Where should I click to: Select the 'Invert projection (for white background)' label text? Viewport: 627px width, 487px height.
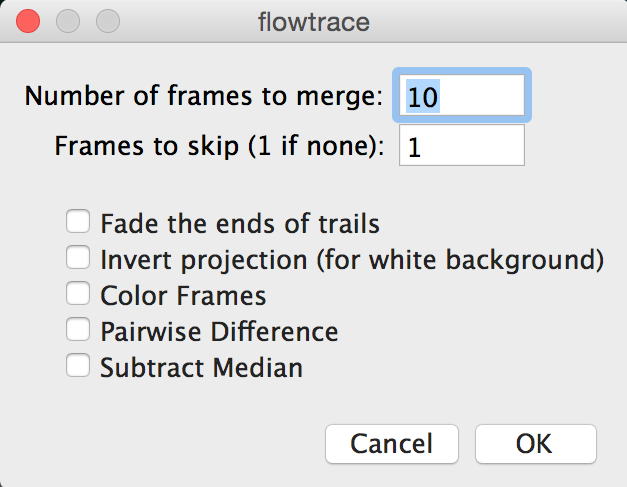click(x=352, y=260)
